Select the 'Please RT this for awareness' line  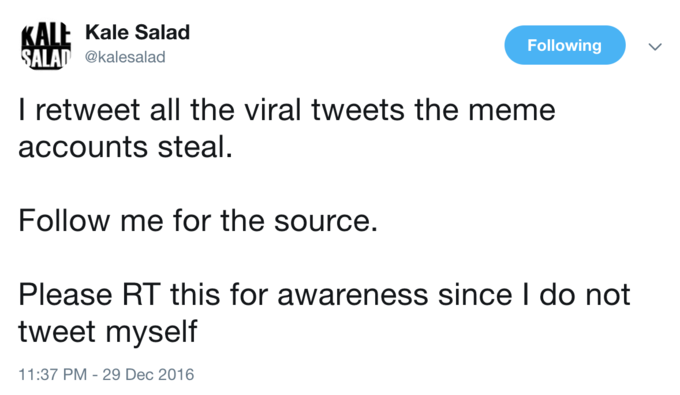pyautogui.click(x=324, y=294)
